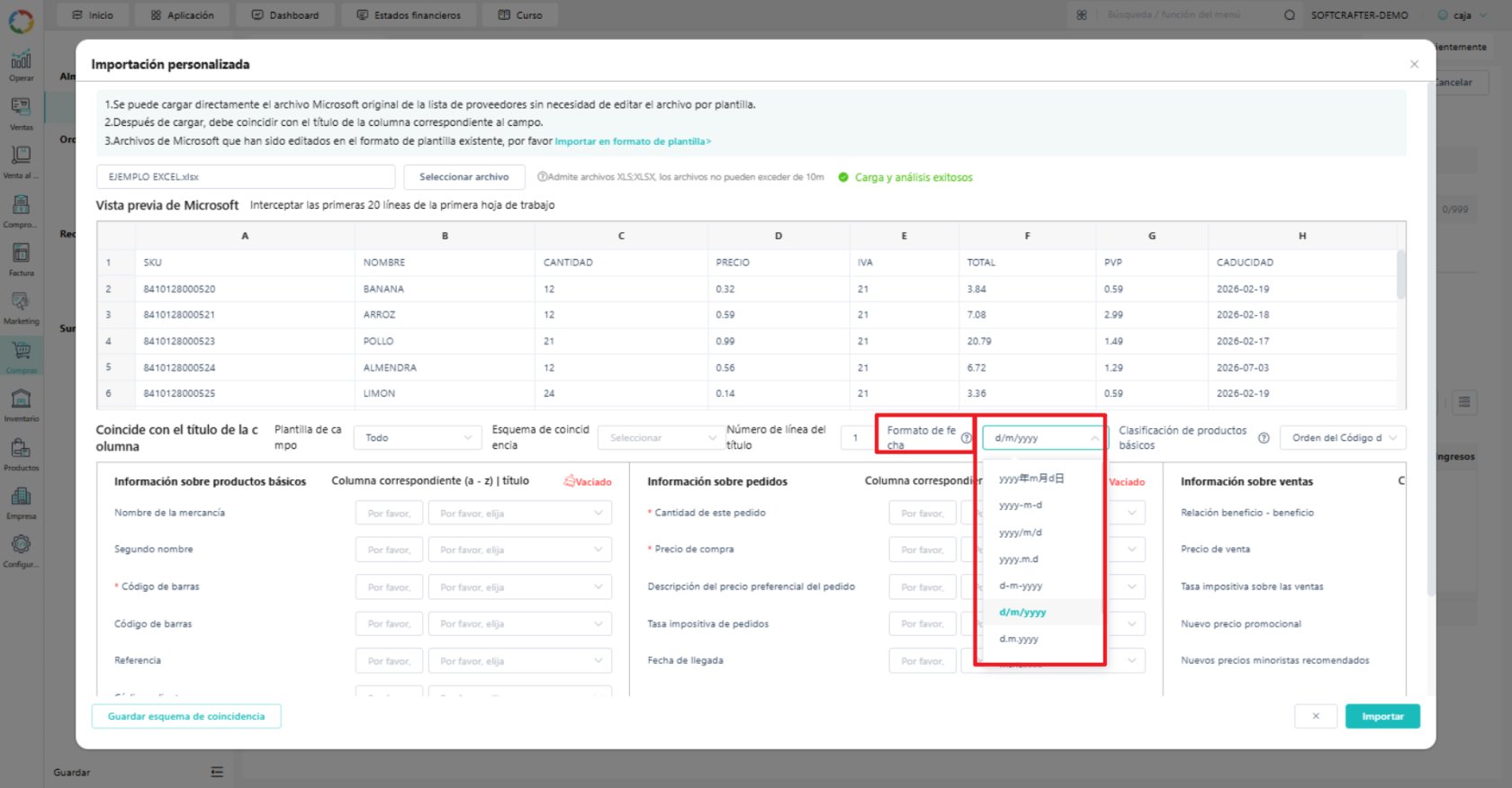The image size is (1512, 788).
Task: Click the grid icon left of the search box
Action: (x=1081, y=15)
